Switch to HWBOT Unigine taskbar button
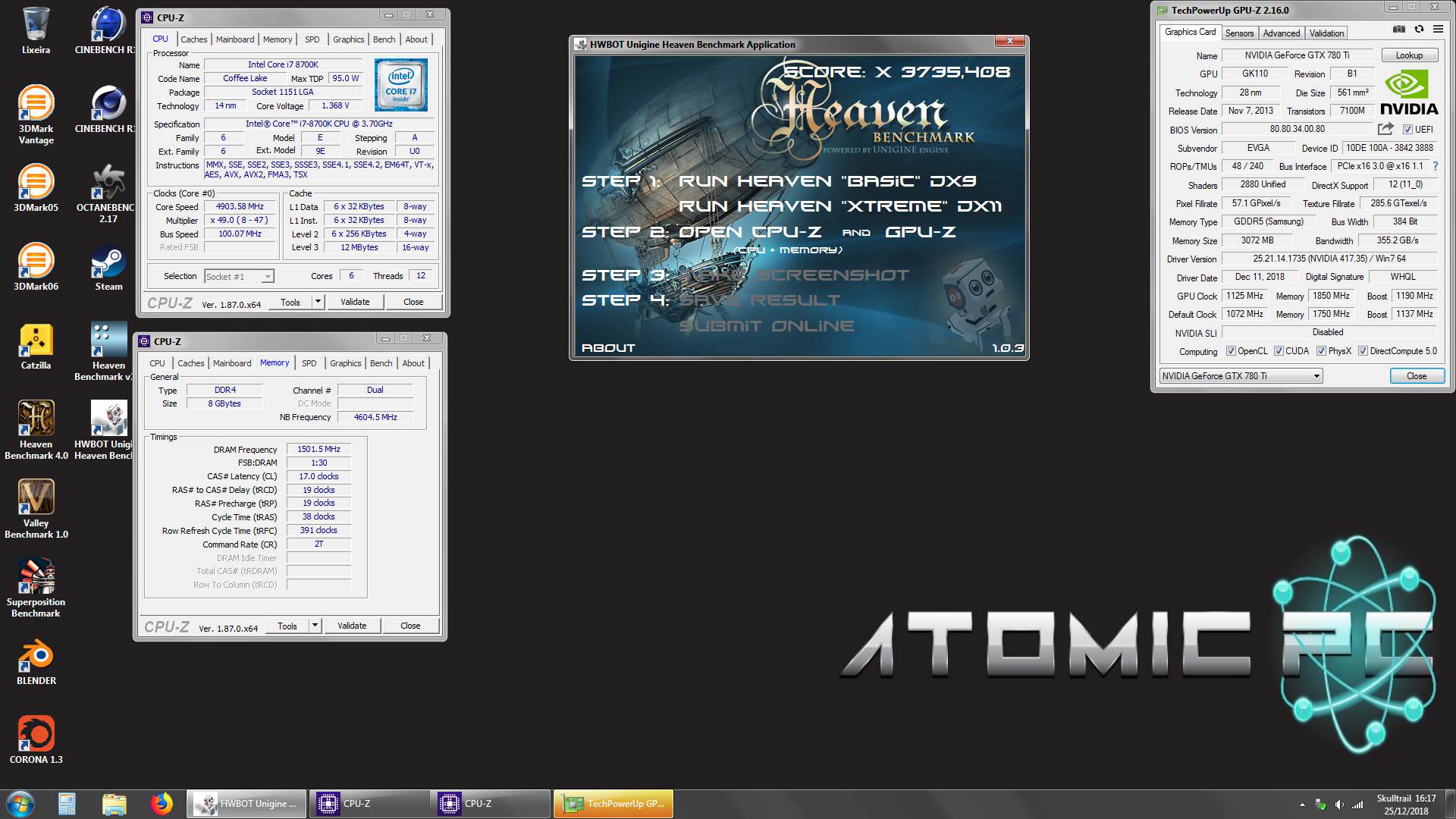This screenshot has height=819, width=1456. [x=246, y=804]
